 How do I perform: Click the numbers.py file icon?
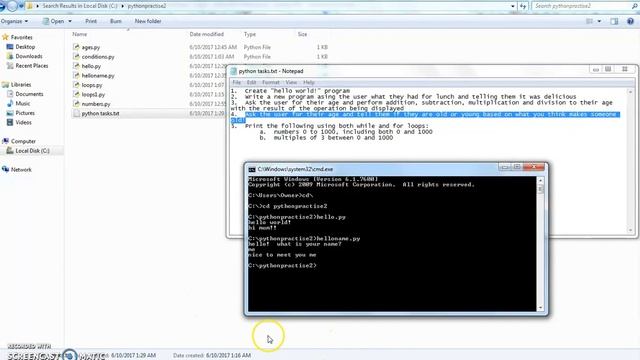[76, 104]
